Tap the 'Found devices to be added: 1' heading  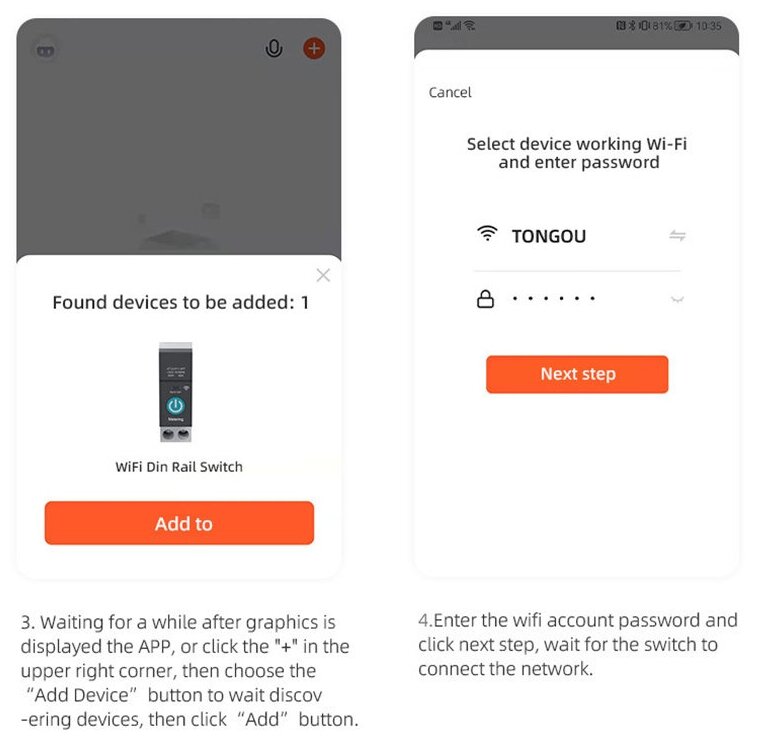tap(180, 303)
